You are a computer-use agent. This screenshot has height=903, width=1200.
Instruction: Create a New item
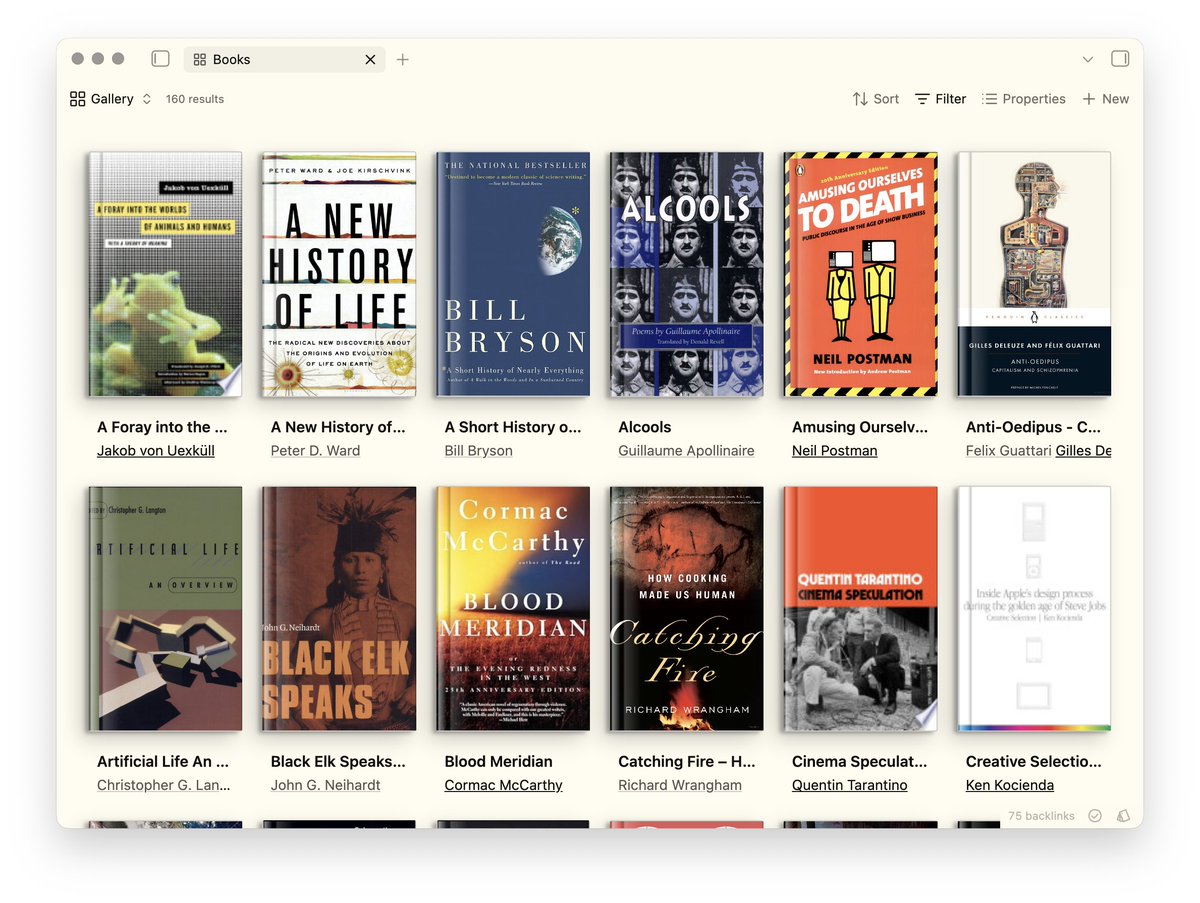tap(1105, 99)
